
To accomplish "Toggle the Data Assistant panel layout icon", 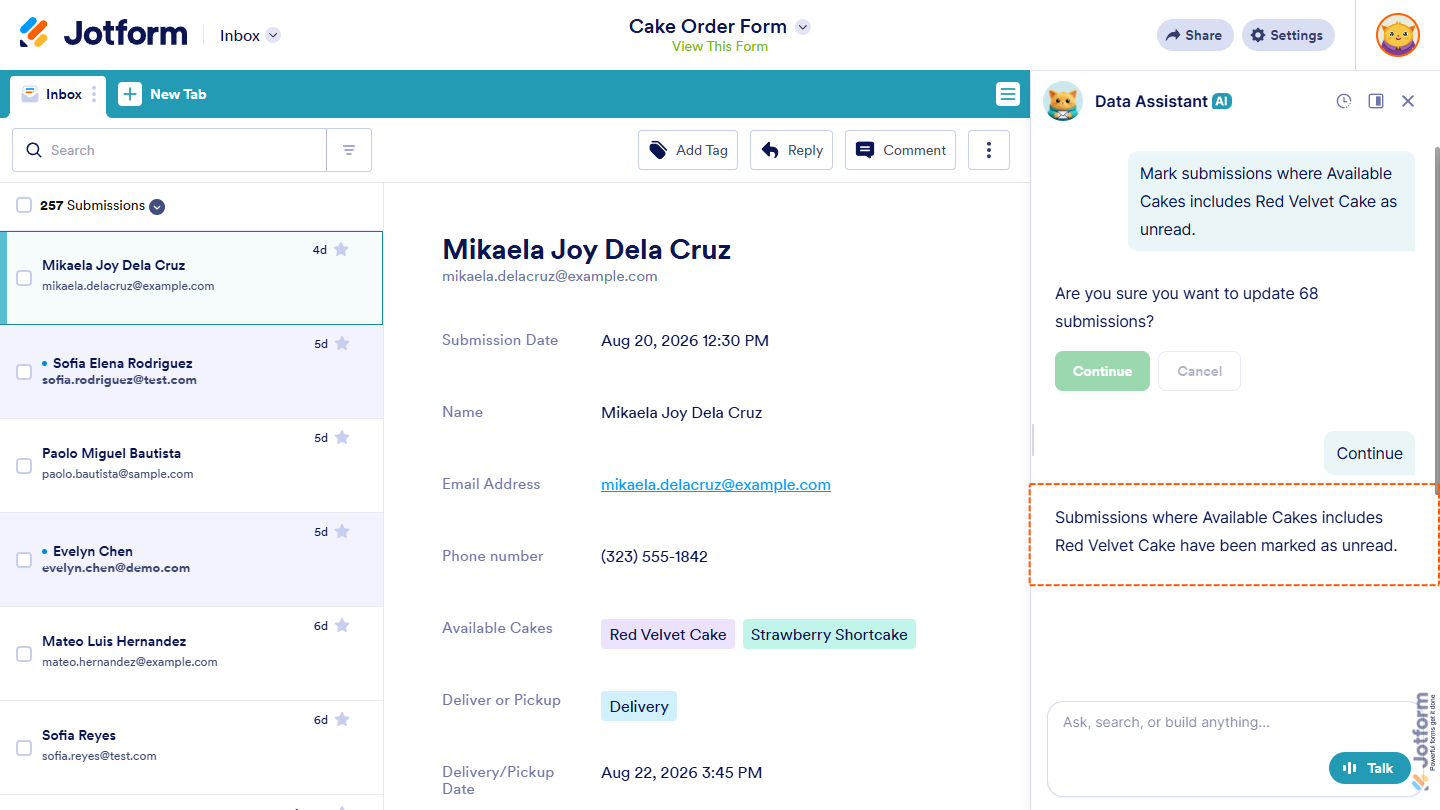I will (1376, 101).
